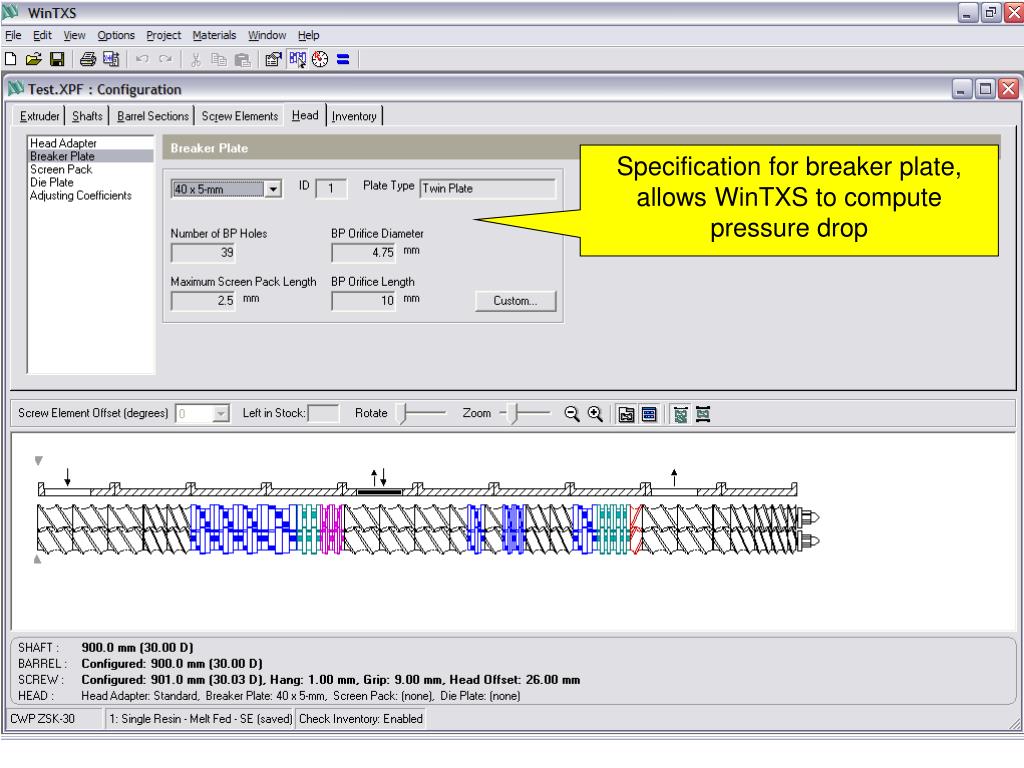1024x768 pixels.
Task: Click the BP Orifice Diameter field
Action: pos(364,253)
